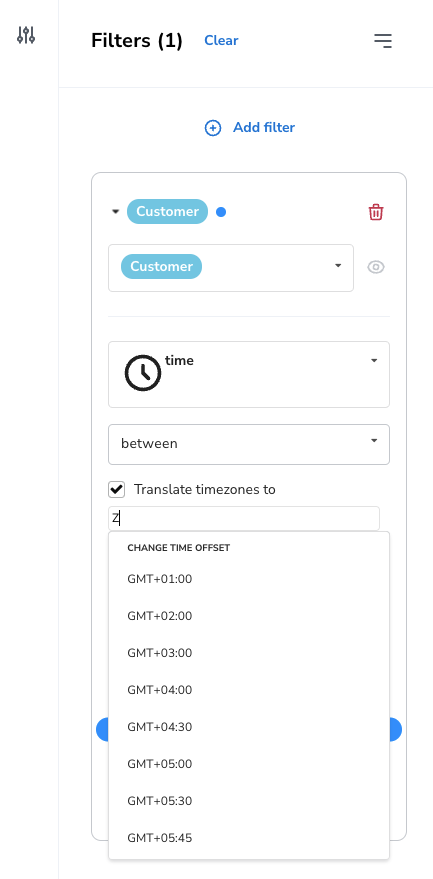The height and width of the screenshot is (879, 433).
Task: Clear all filters link
Action: click(x=221, y=40)
